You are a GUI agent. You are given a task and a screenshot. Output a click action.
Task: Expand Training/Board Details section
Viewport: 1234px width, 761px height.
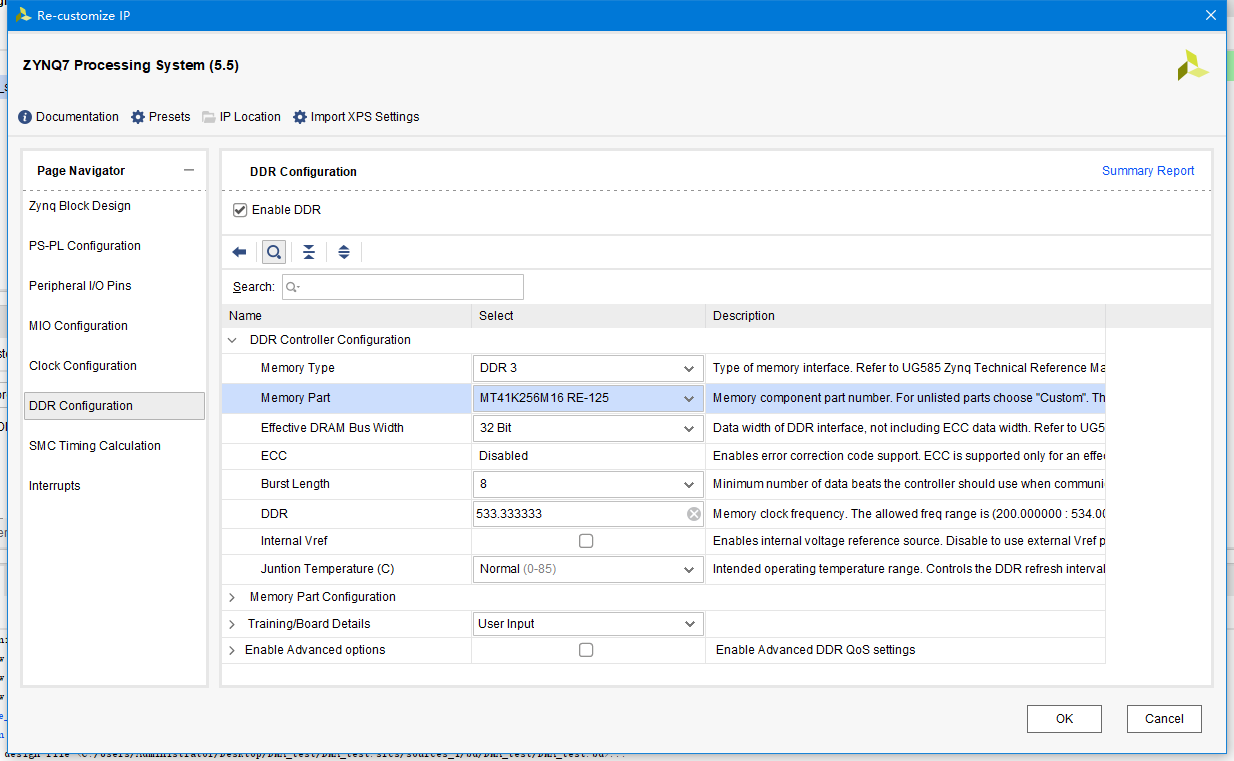232,624
